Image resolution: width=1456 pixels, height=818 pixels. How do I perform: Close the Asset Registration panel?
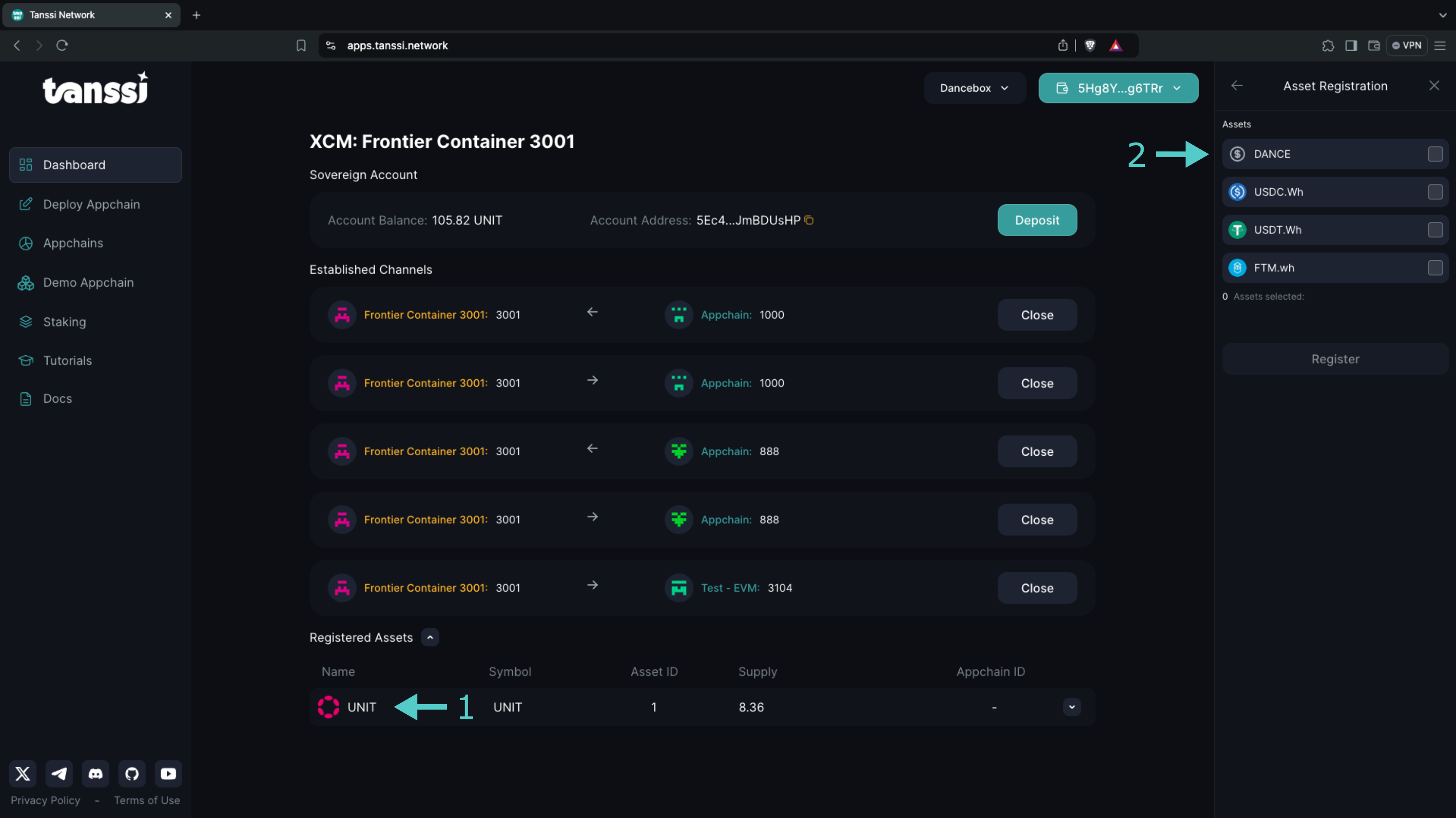tap(1434, 85)
